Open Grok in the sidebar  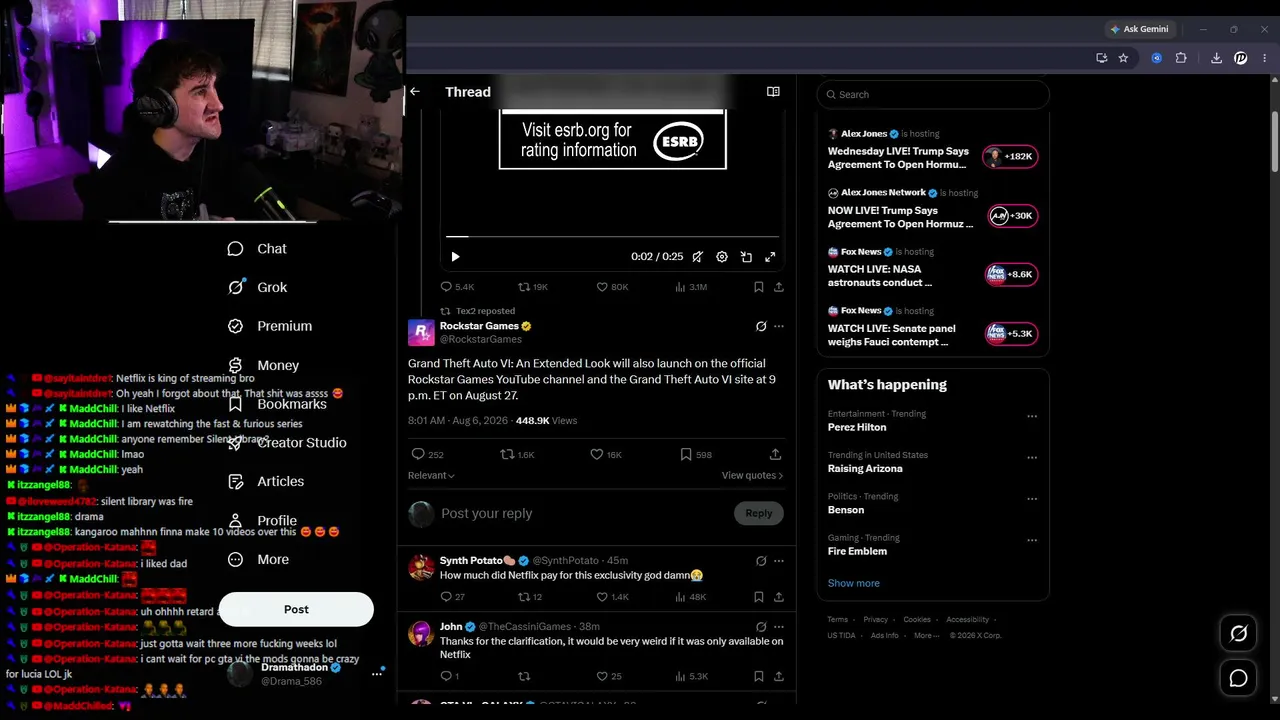(x=257, y=287)
